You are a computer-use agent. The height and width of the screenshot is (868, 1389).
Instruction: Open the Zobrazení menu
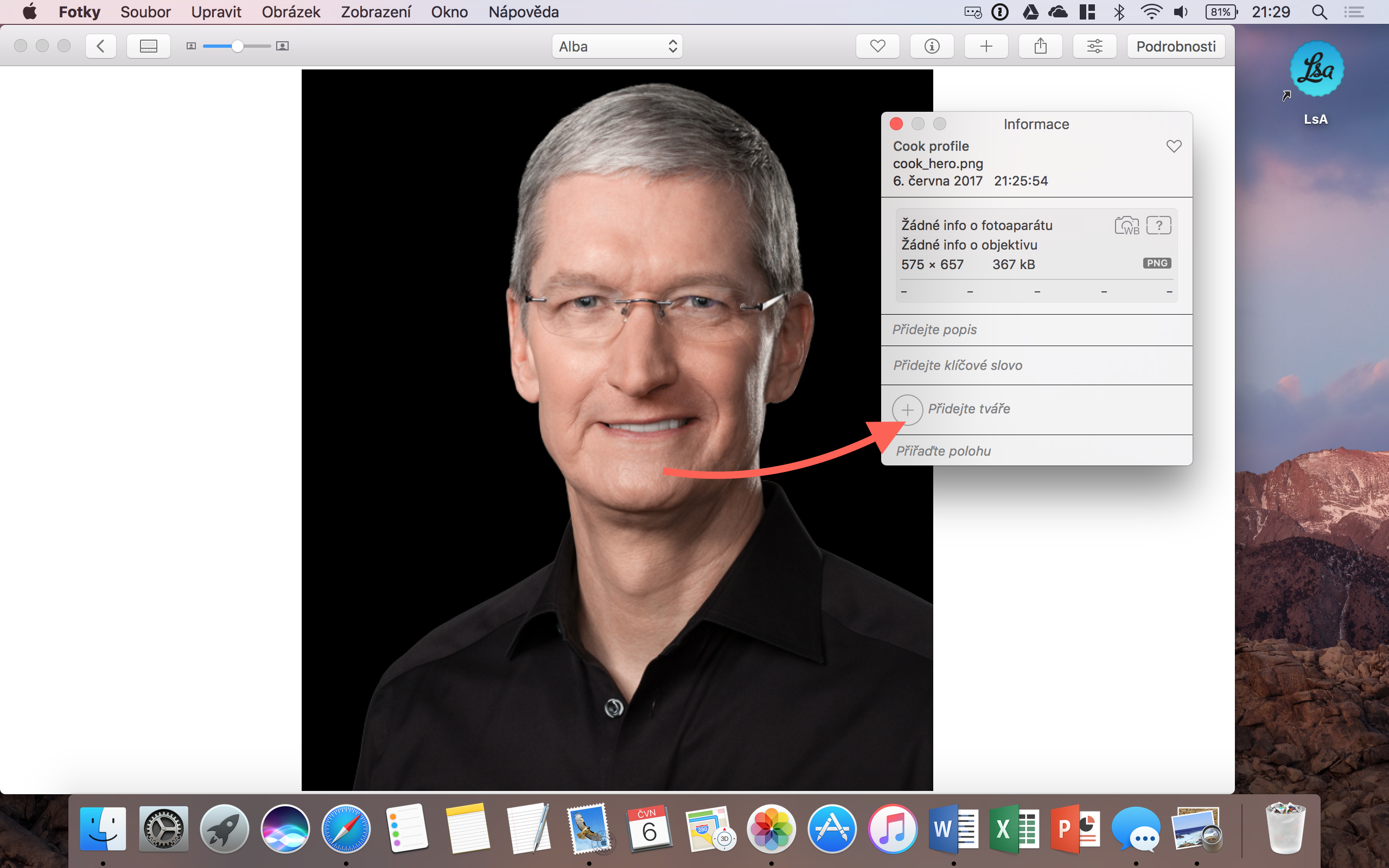pyautogui.click(x=375, y=12)
